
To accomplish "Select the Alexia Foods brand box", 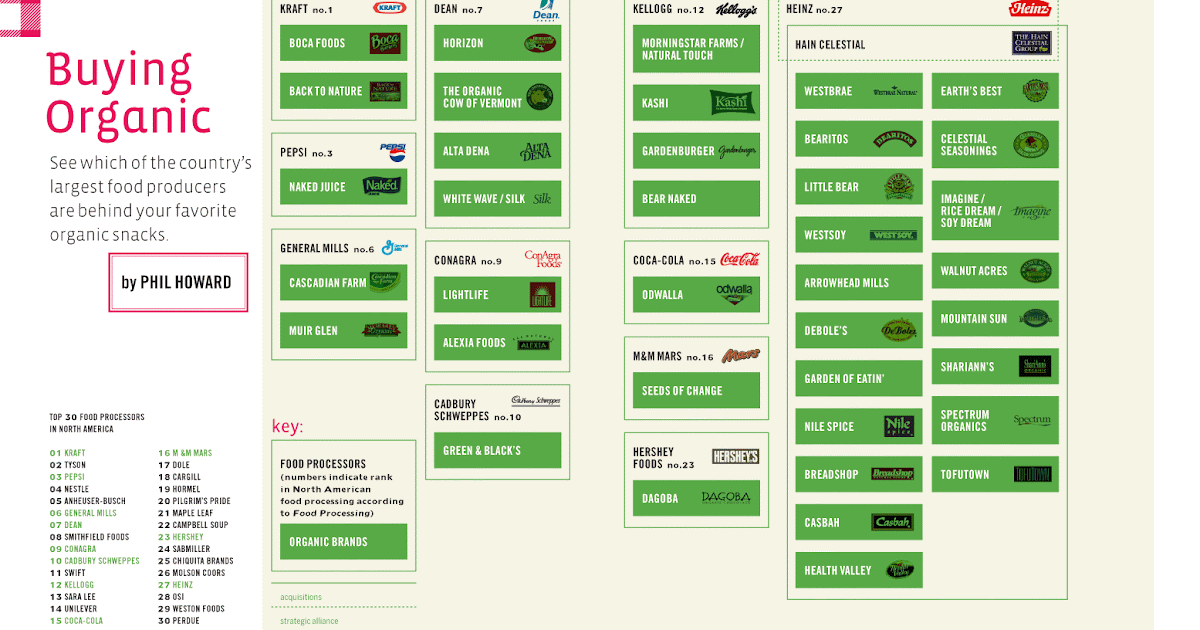I will [x=497, y=343].
